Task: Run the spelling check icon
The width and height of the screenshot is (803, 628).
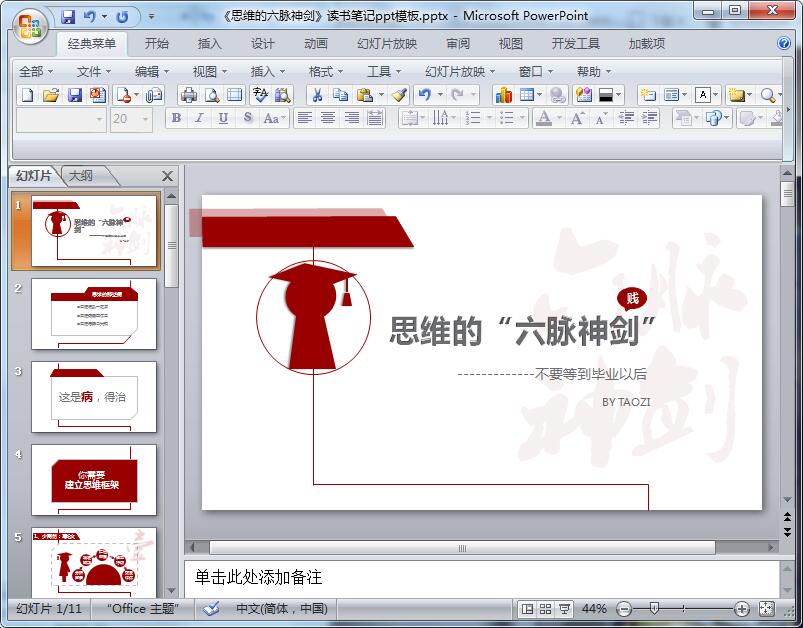Action: click(x=260, y=95)
